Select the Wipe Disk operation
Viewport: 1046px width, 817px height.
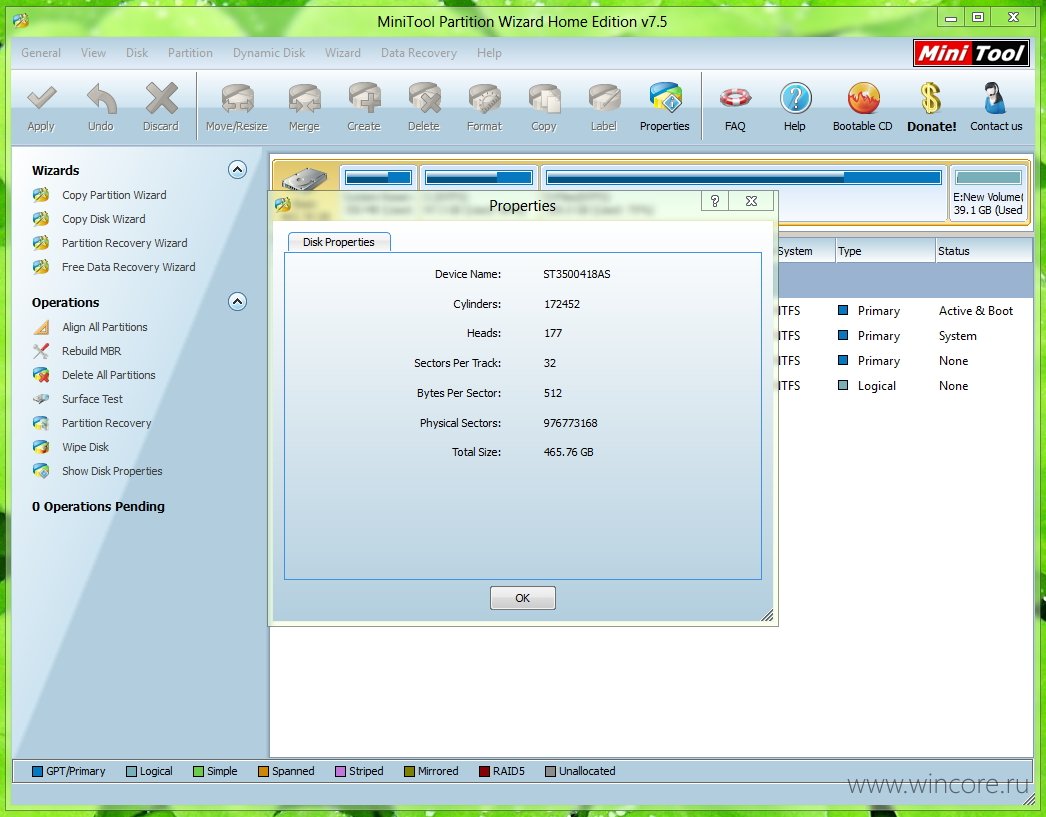click(x=85, y=447)
